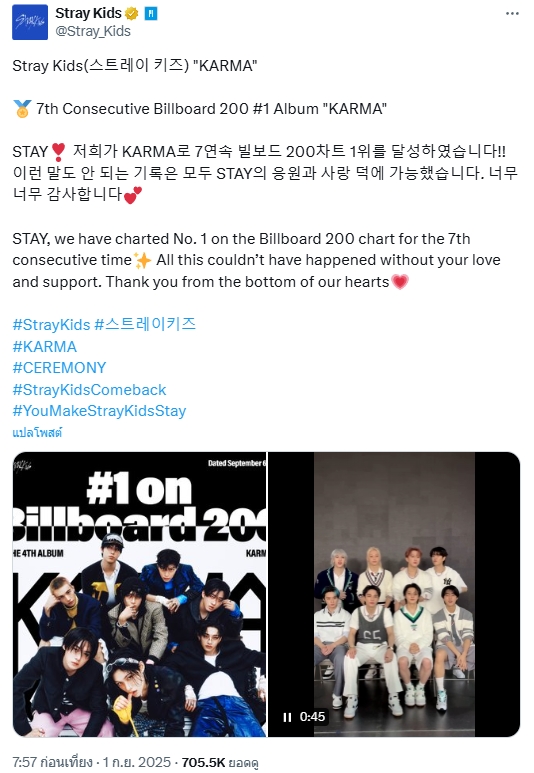Image resolution: width=534 pixels, height=773 pixels.
Task: Open the #KARMA hashtag link
Action: (45, 347)
